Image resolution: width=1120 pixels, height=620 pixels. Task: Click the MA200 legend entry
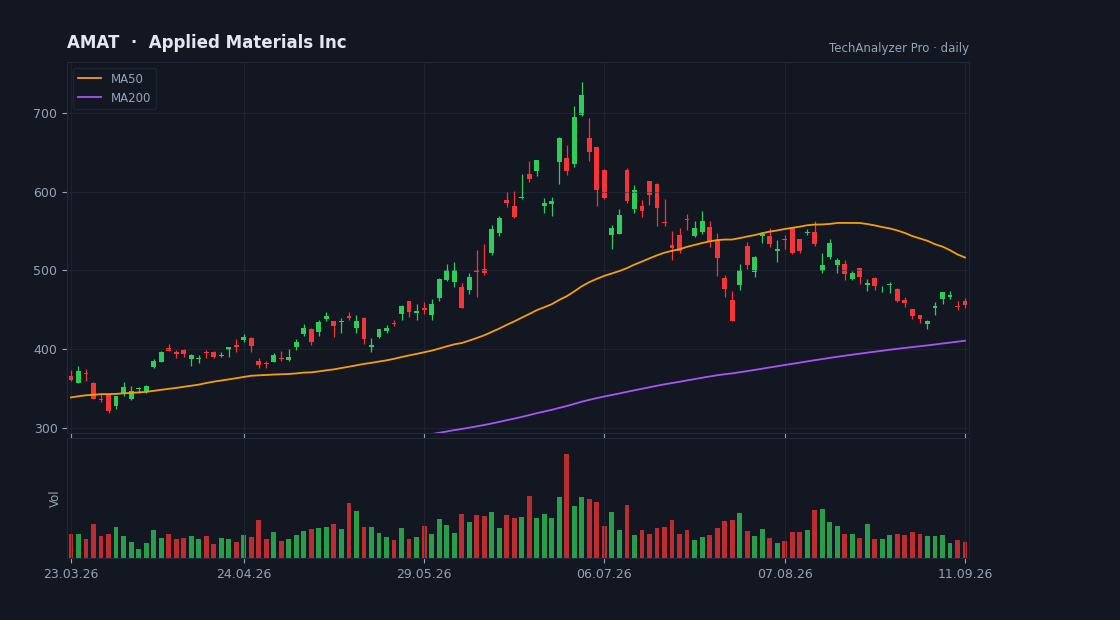click(114, 98)
